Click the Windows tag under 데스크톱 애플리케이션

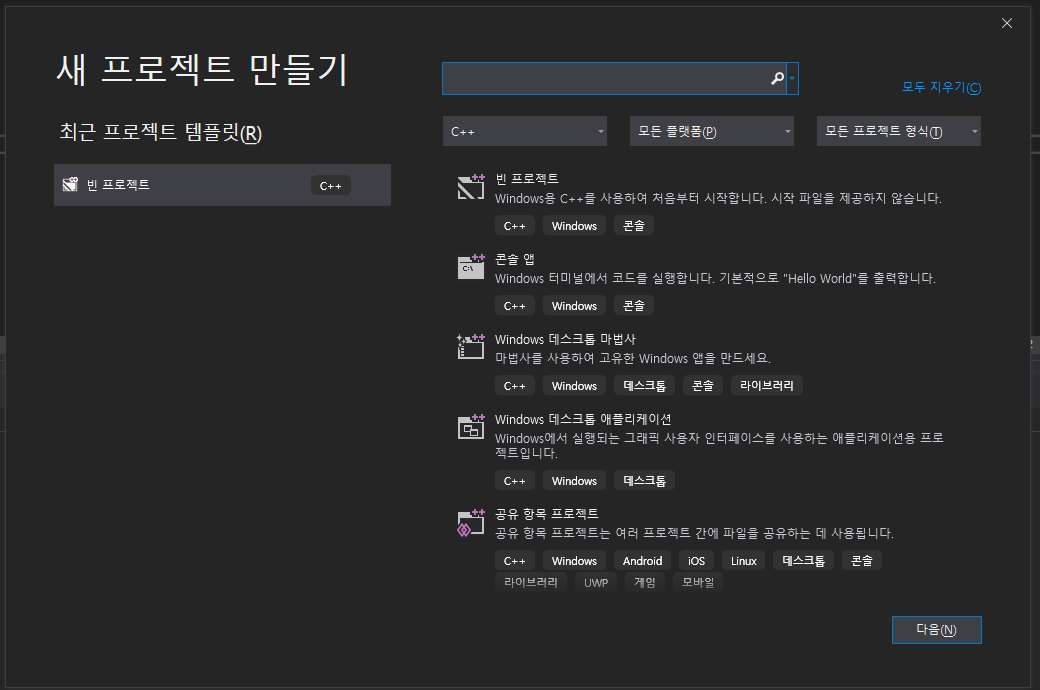pos(574,480)
